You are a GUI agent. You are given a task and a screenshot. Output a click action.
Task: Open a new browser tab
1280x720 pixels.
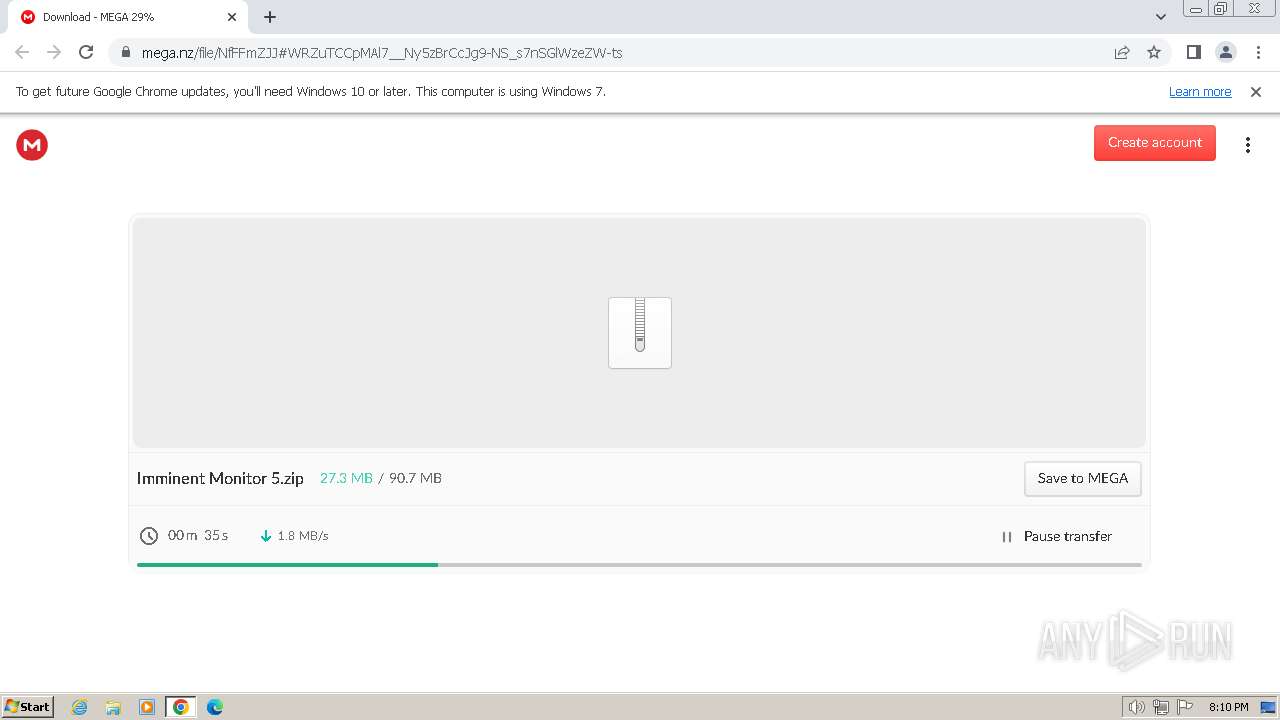[270, 17]
